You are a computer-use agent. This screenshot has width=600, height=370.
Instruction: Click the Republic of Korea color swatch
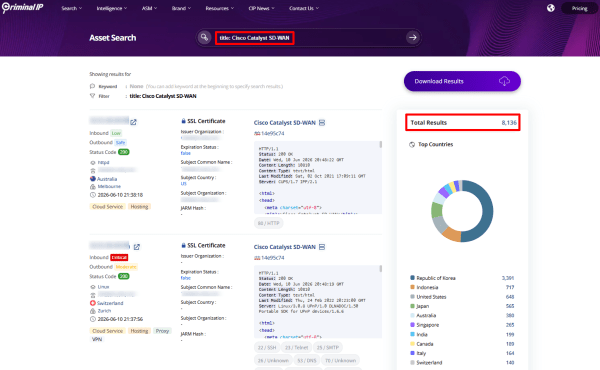click(412, 278)
